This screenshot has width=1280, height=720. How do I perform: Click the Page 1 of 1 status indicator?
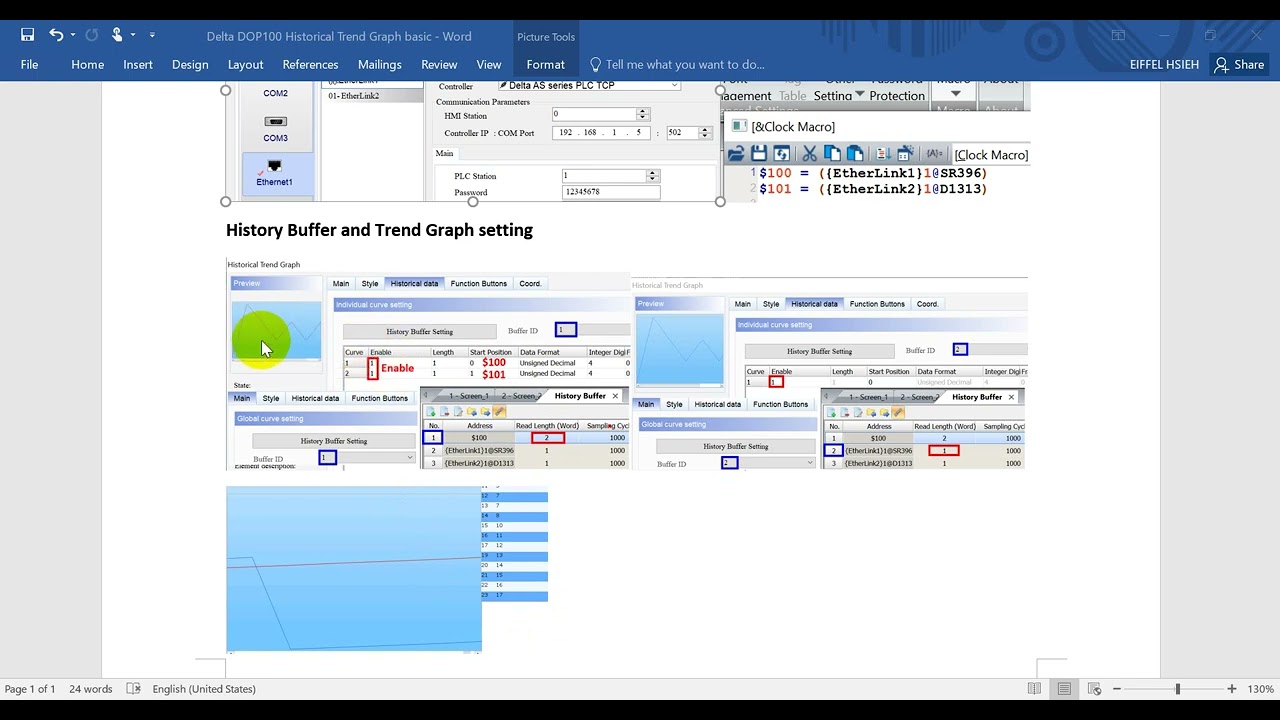pyautogui.click(x=30, y=689)
